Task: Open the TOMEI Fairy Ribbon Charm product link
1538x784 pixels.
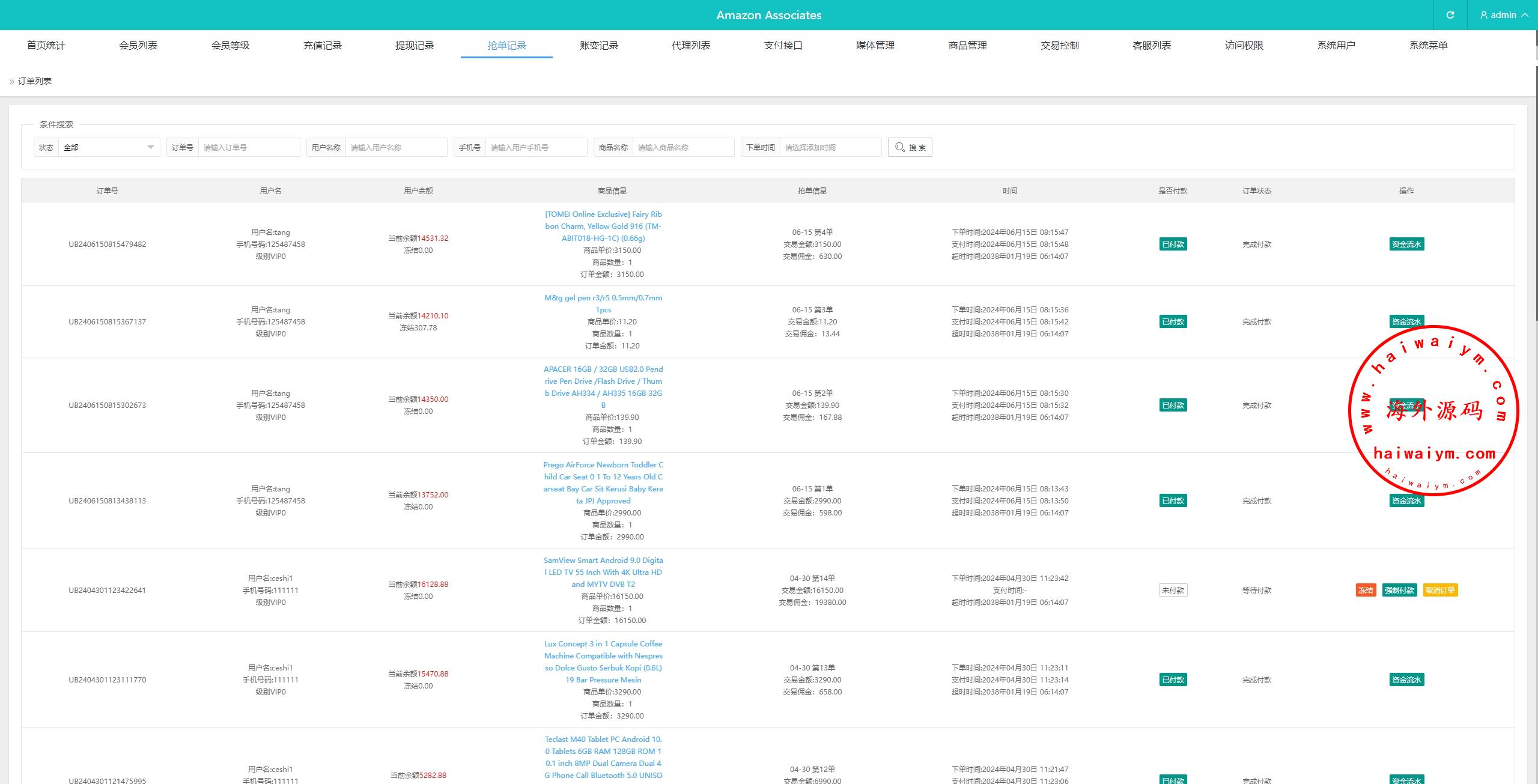Action: [603, 226]
